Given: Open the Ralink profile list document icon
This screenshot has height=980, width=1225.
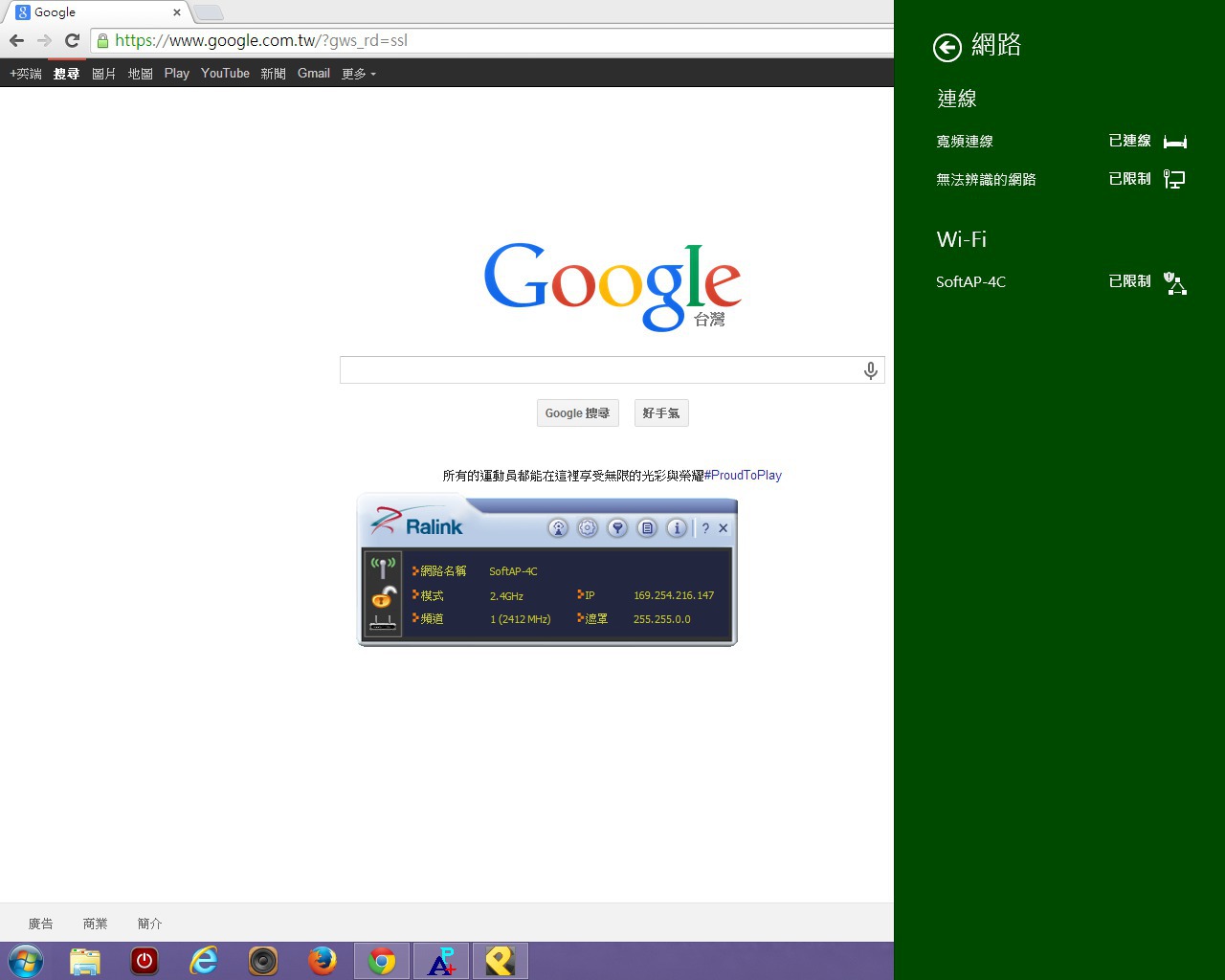Looking at the screenshot, I should (647, 528).
